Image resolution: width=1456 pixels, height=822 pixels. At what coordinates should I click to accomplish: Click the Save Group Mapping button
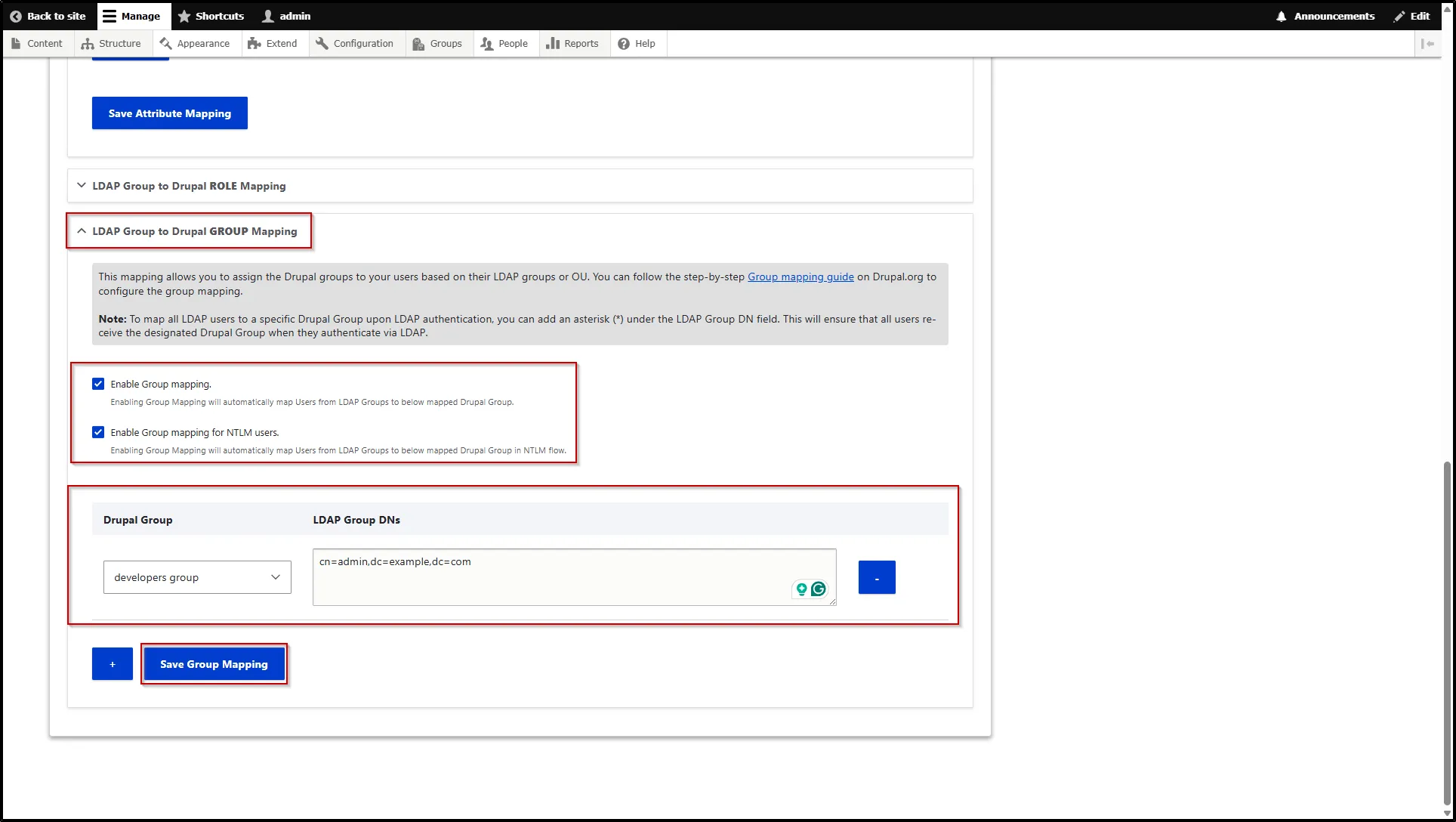coord(214,664)
